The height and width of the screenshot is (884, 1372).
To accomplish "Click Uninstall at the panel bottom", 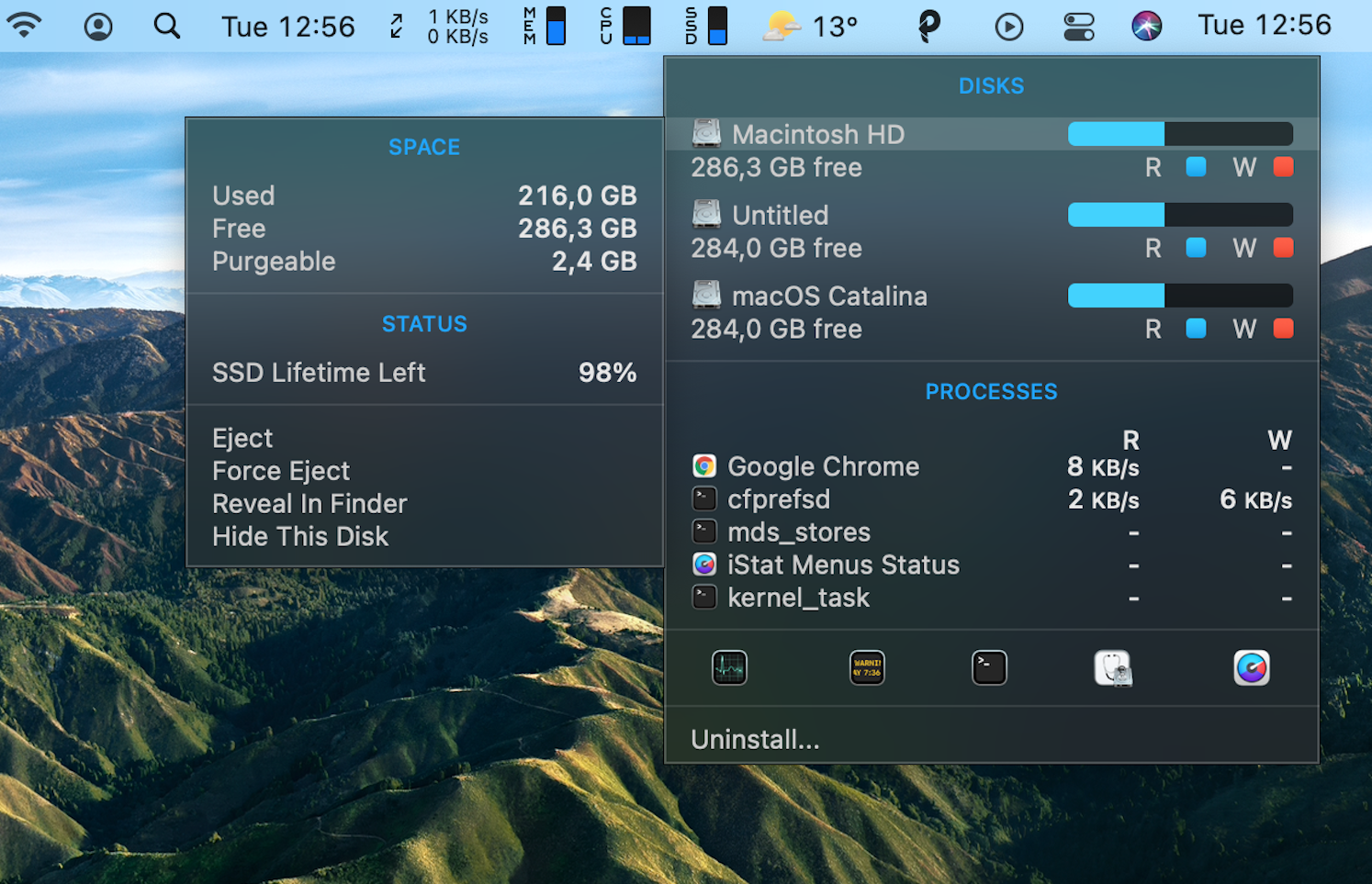I will 755,739.
